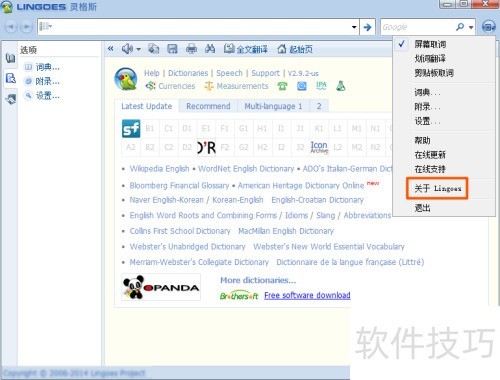The height and width of the screenshot is (380, 500).
Task: Click the Currencies converter icon
Action: pos(150,86)
